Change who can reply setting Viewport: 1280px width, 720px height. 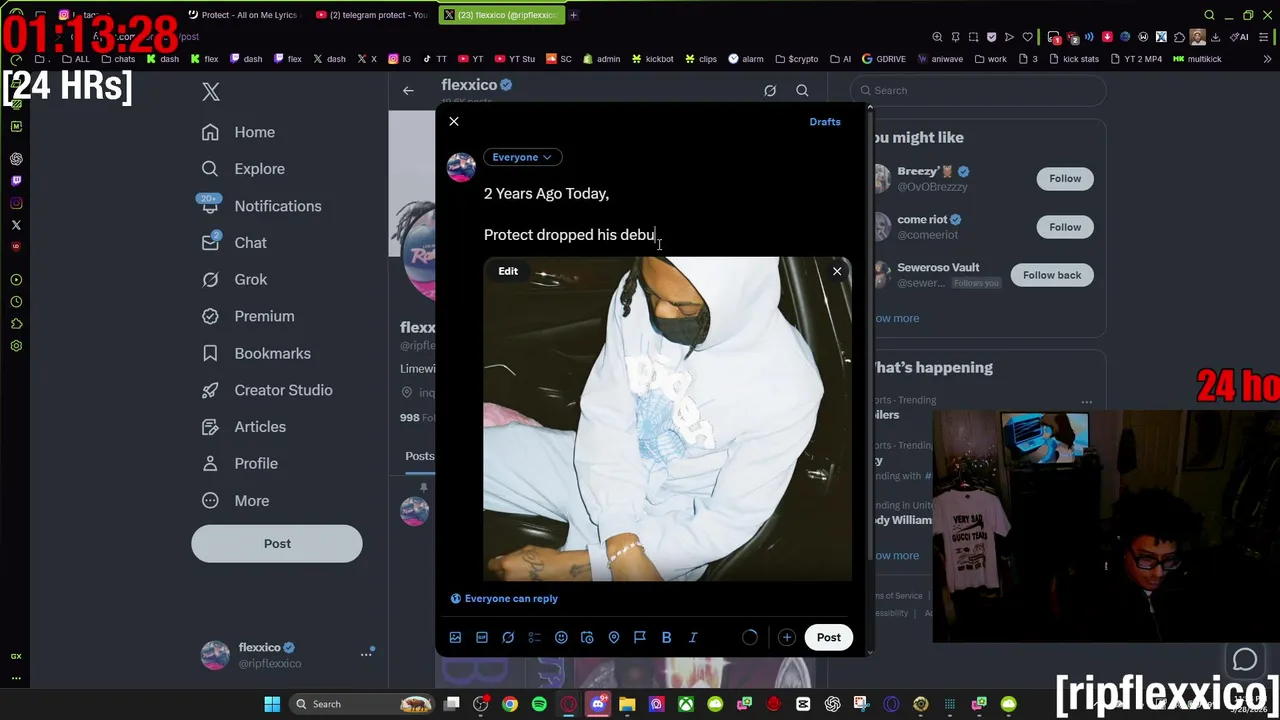(x=504, y=598)
